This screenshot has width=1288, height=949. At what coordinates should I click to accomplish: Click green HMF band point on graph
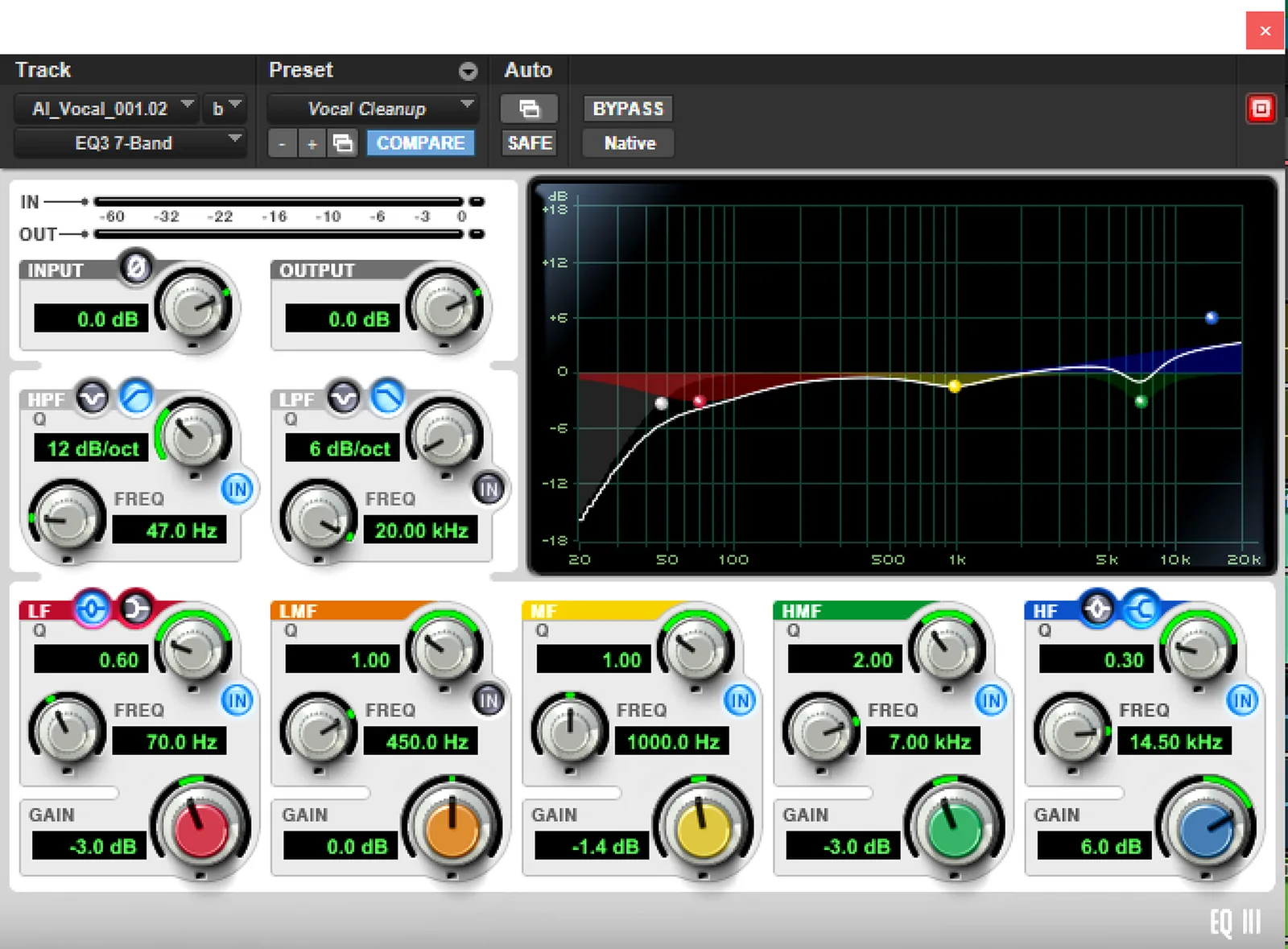(x=1141, y=401)
